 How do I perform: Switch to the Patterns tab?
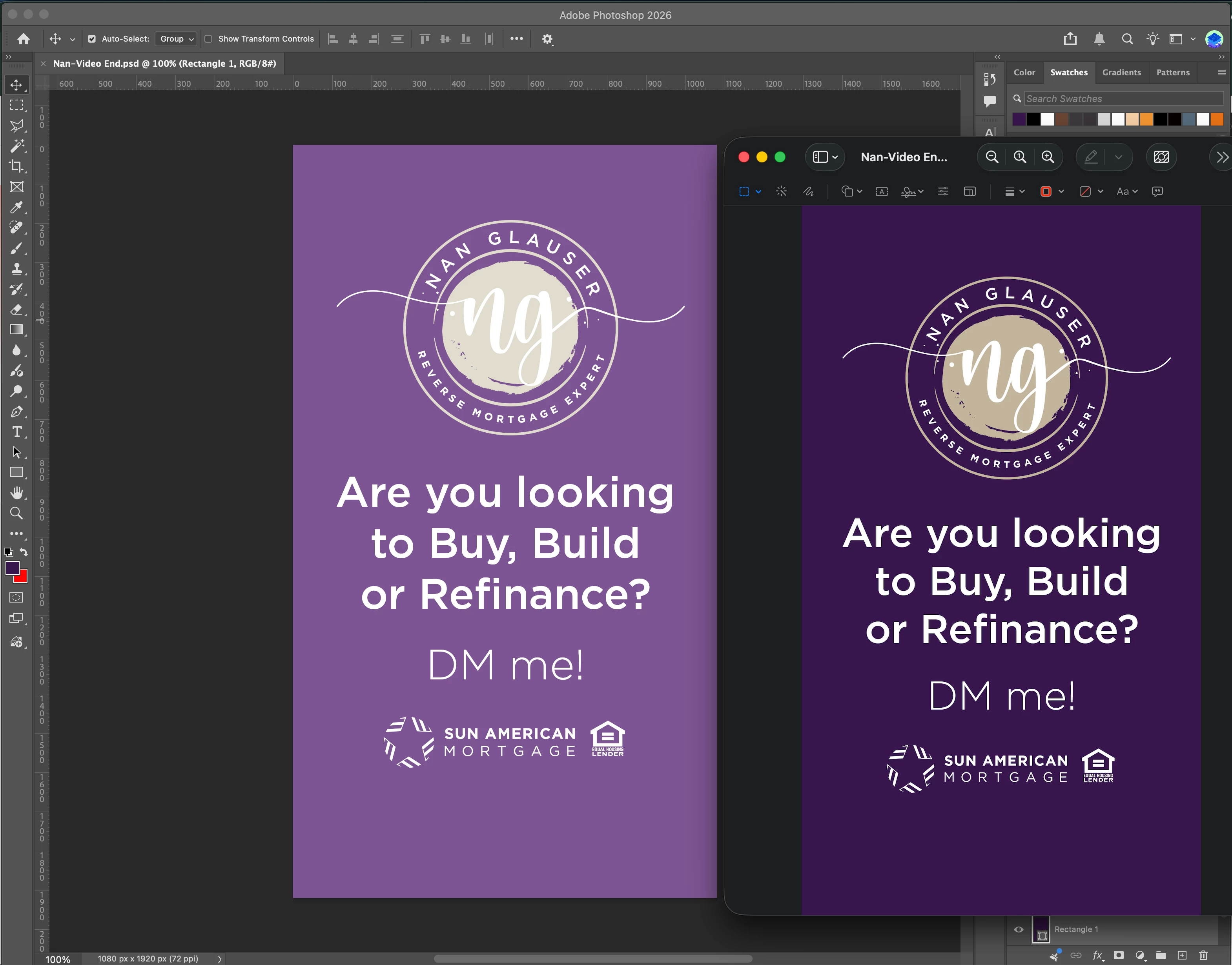(x=1173, y=72)
